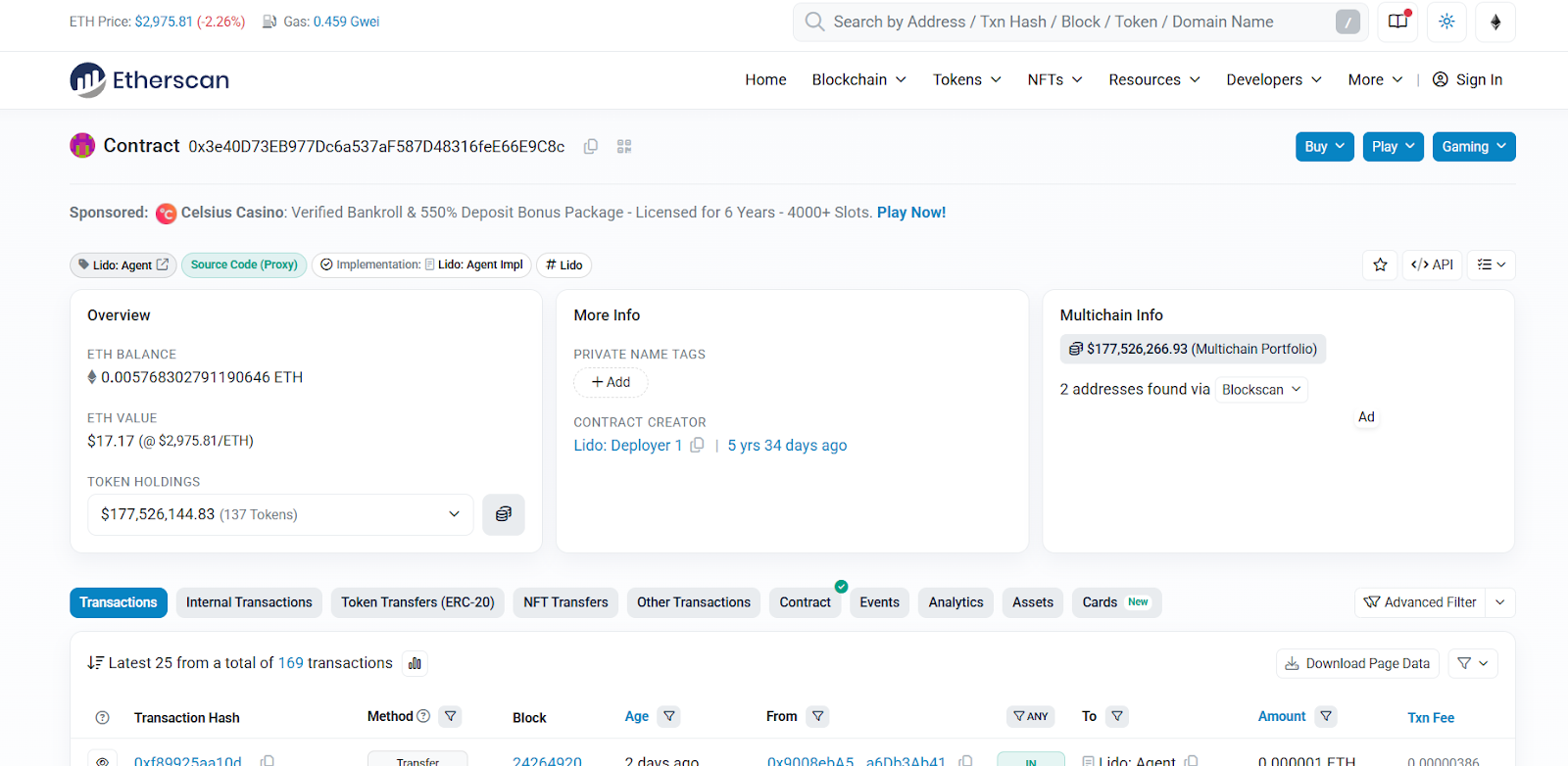Go to Home page
Image resolution: width=1568 pixels, height=766 pixels.
765,79
